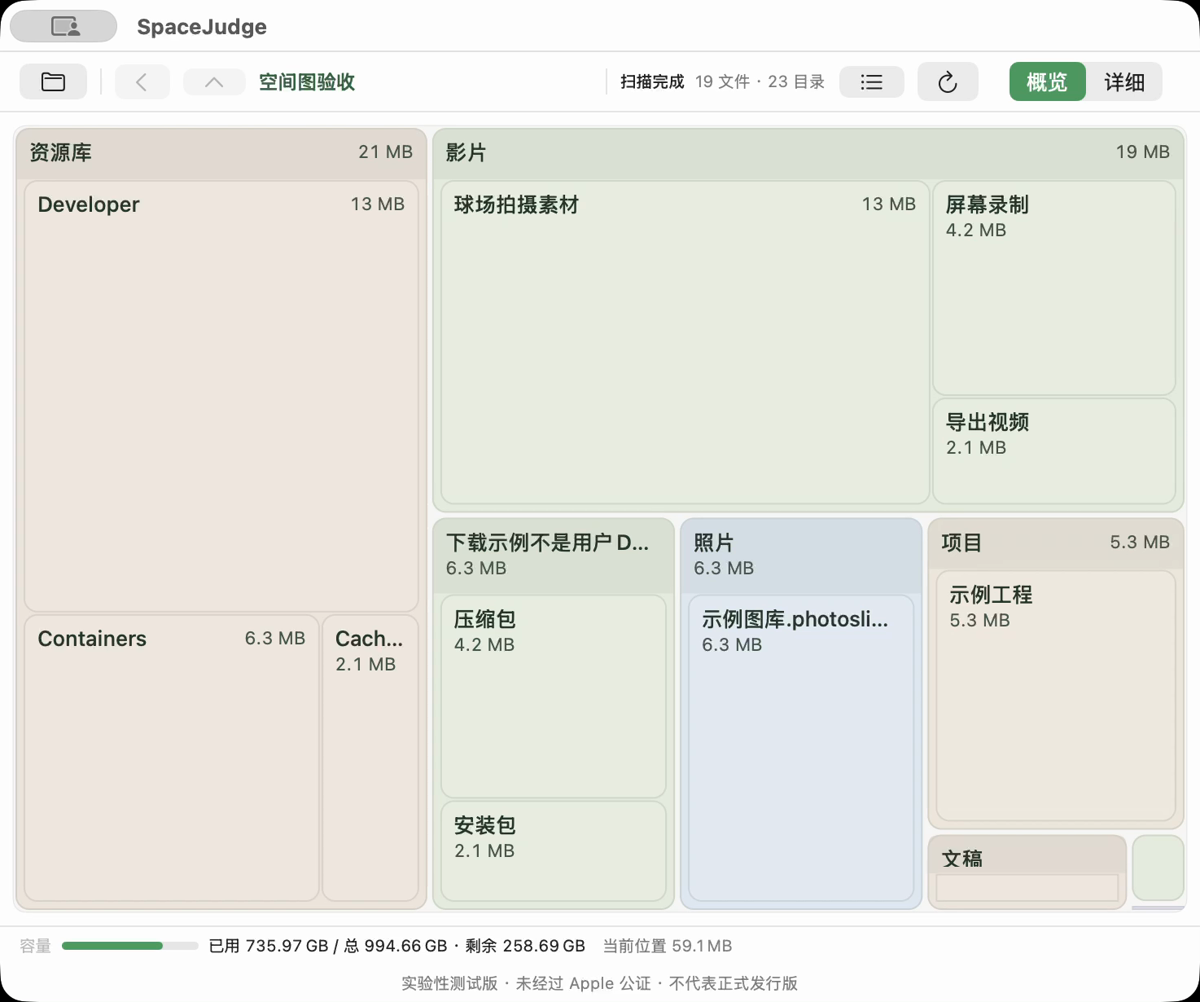The width and height of the screenshot is (1200, 1002).
Task: Open the list view icon button
Action: [872, 82]
